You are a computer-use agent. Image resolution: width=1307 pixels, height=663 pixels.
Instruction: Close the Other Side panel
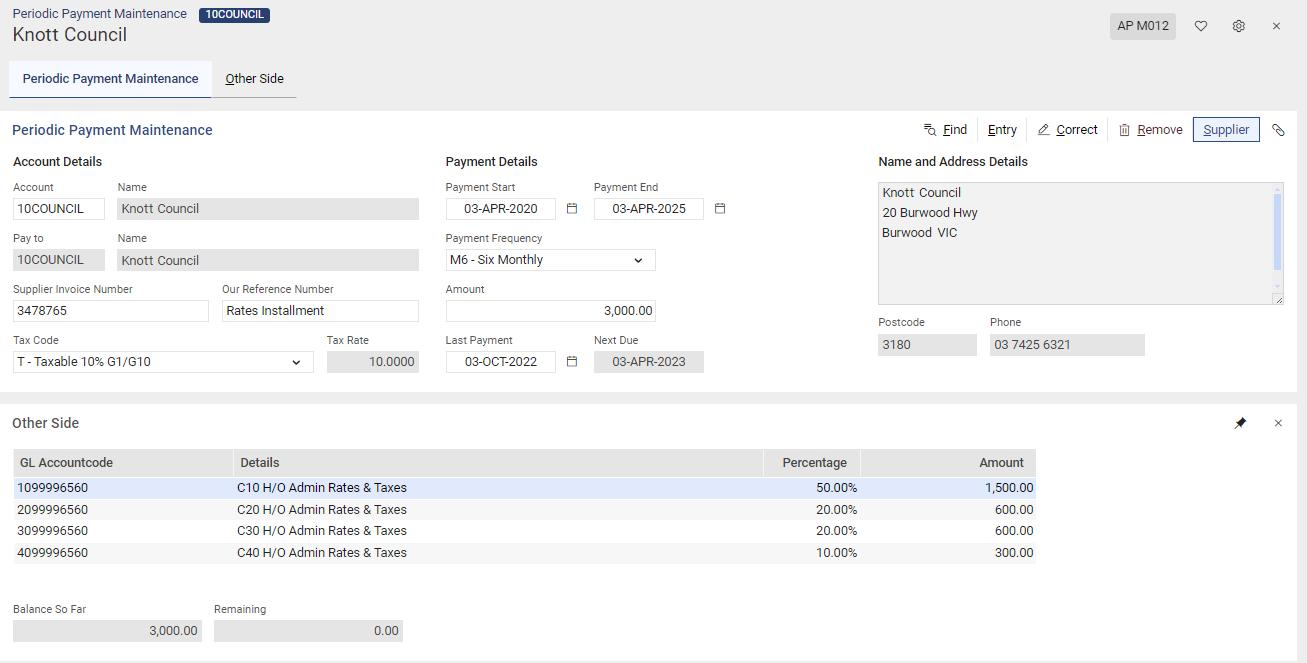tap(1278, 423)
